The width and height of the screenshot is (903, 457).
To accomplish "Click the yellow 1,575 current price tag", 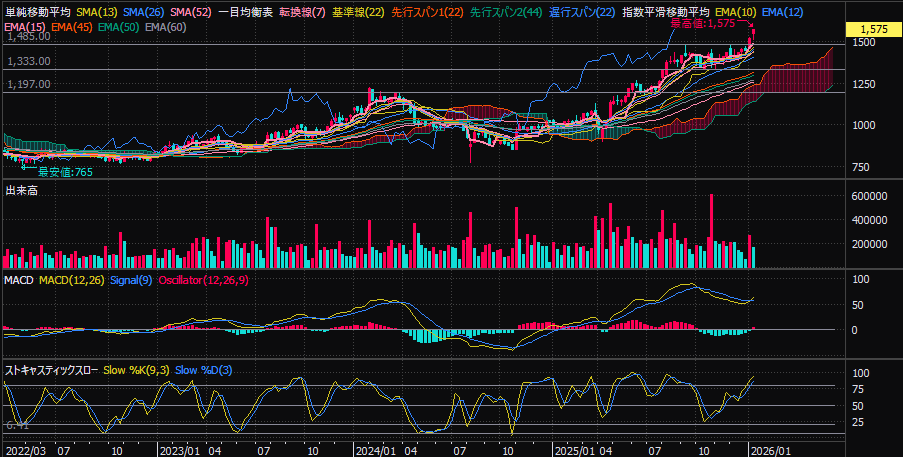I will point(873,30).
